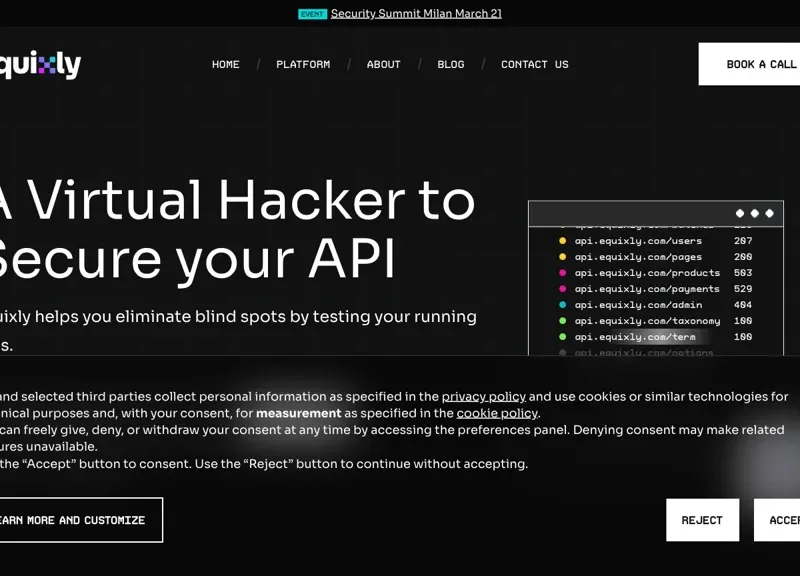The height and width of the screenshot is (576, 800).
Task: Click the EVENT badge in top banner
Action: (x=312, y=14)
